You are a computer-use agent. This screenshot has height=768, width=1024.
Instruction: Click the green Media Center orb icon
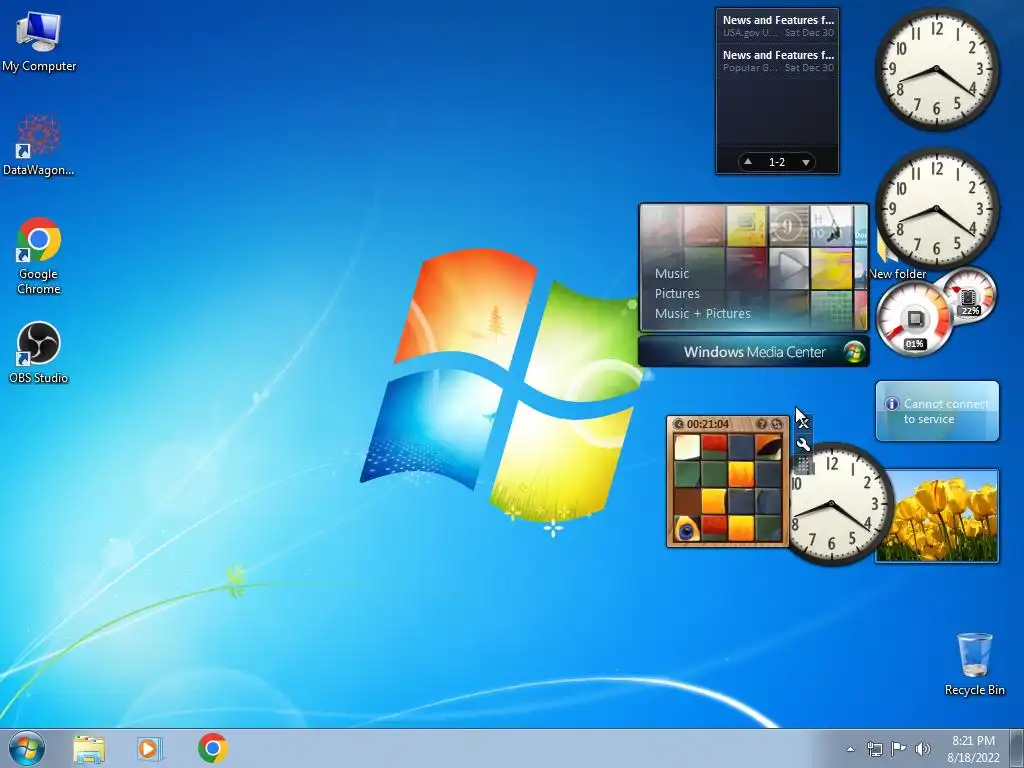[x=853, y=352]
